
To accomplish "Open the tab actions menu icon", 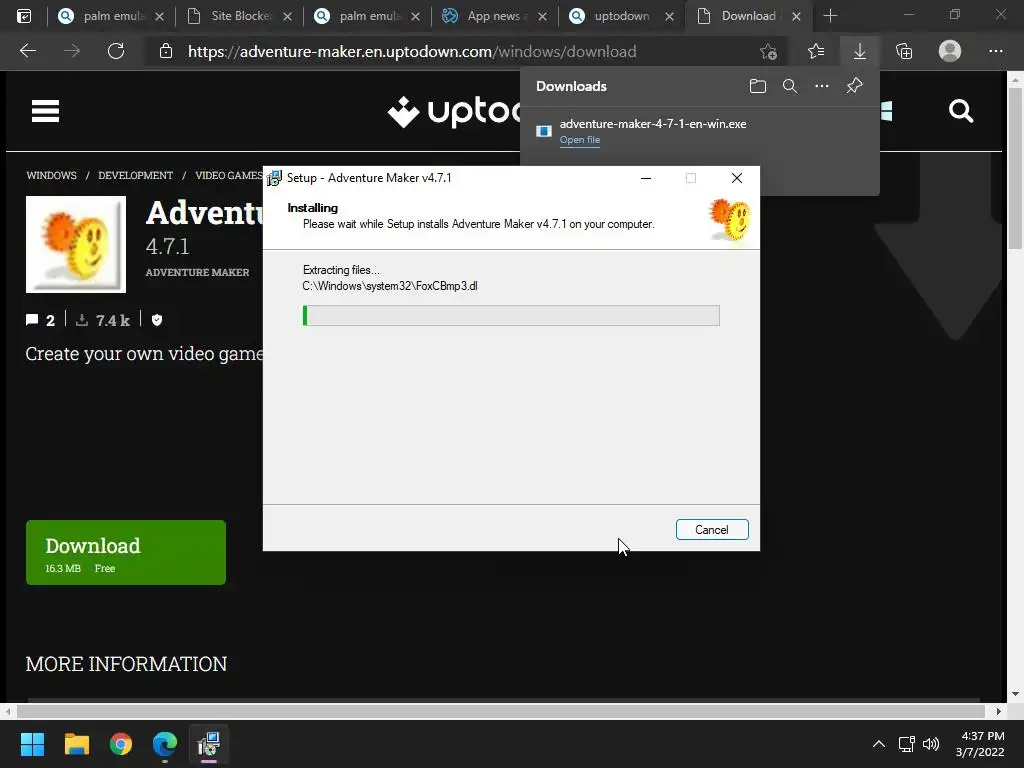I will point(24,16).
